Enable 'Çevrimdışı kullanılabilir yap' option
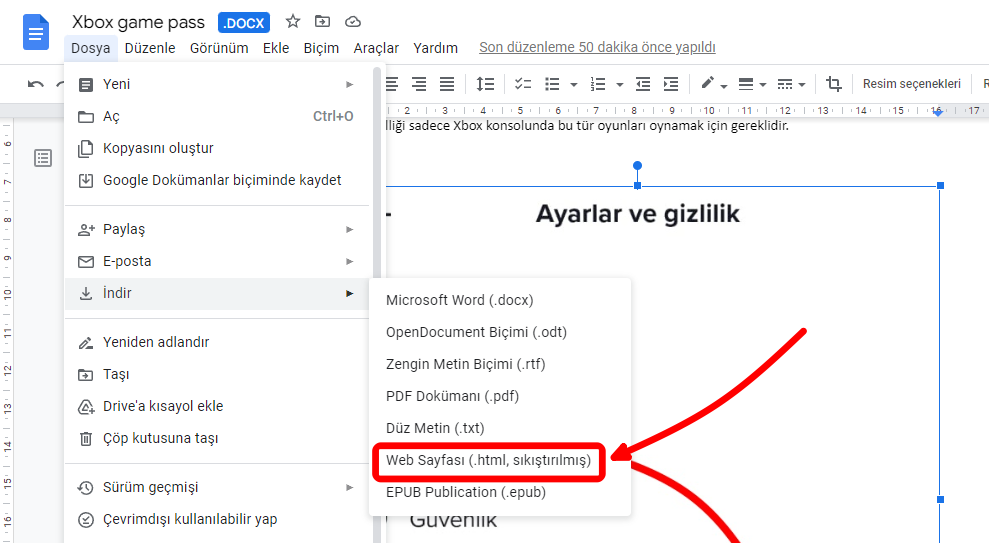This screenshot has height=543, width=989. click(x=190, y=519)
